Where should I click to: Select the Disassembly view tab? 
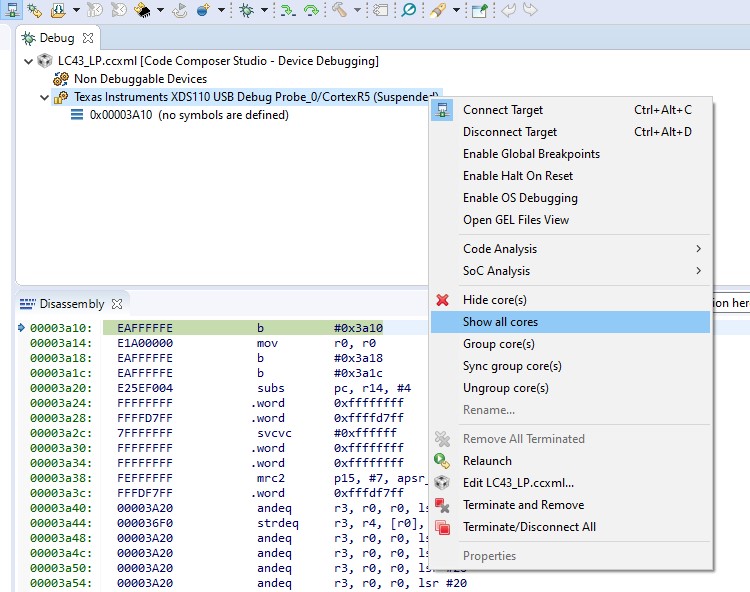point(72,304)
